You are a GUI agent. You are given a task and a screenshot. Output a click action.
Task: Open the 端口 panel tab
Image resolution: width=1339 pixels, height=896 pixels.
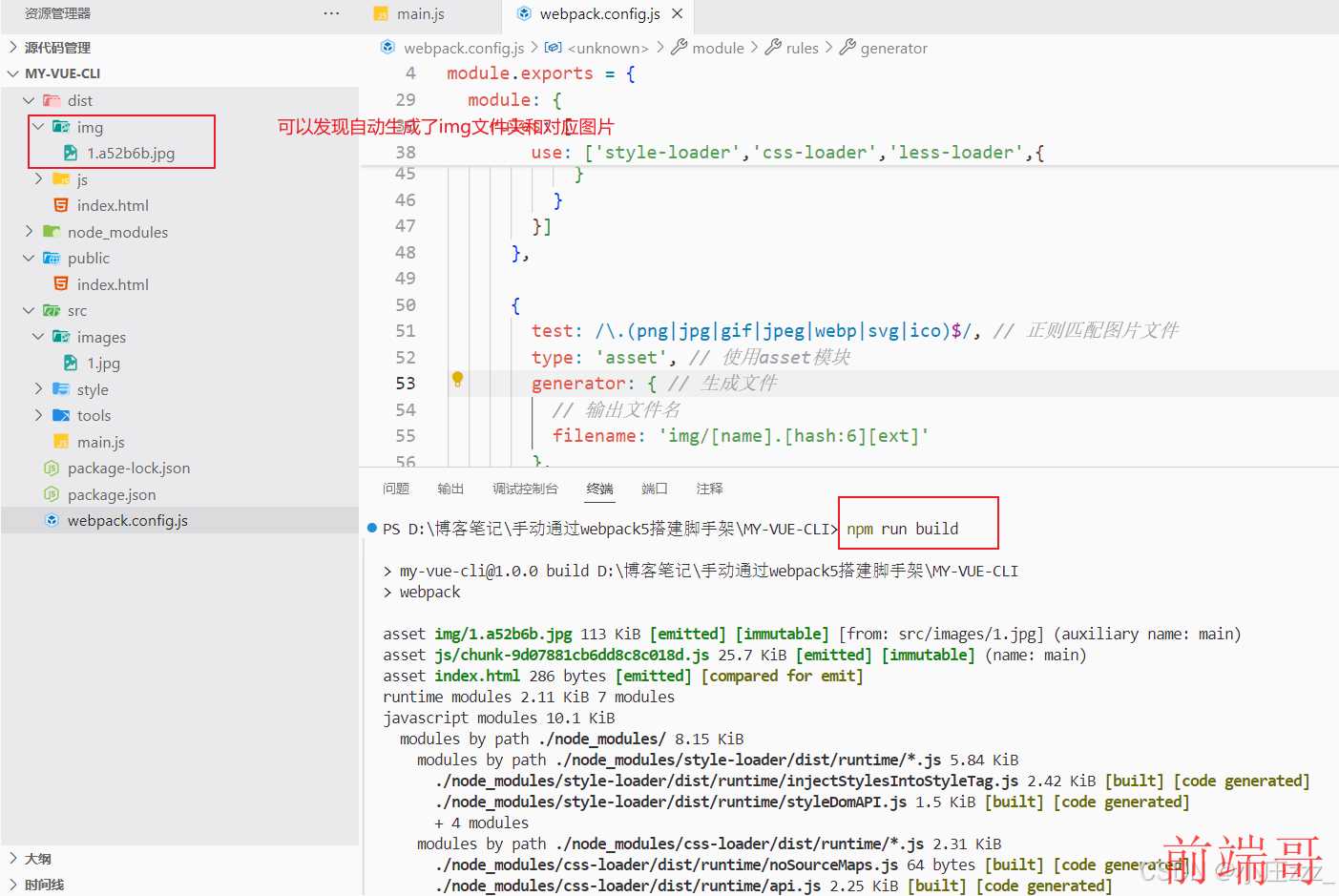click(x=655, y=489)
